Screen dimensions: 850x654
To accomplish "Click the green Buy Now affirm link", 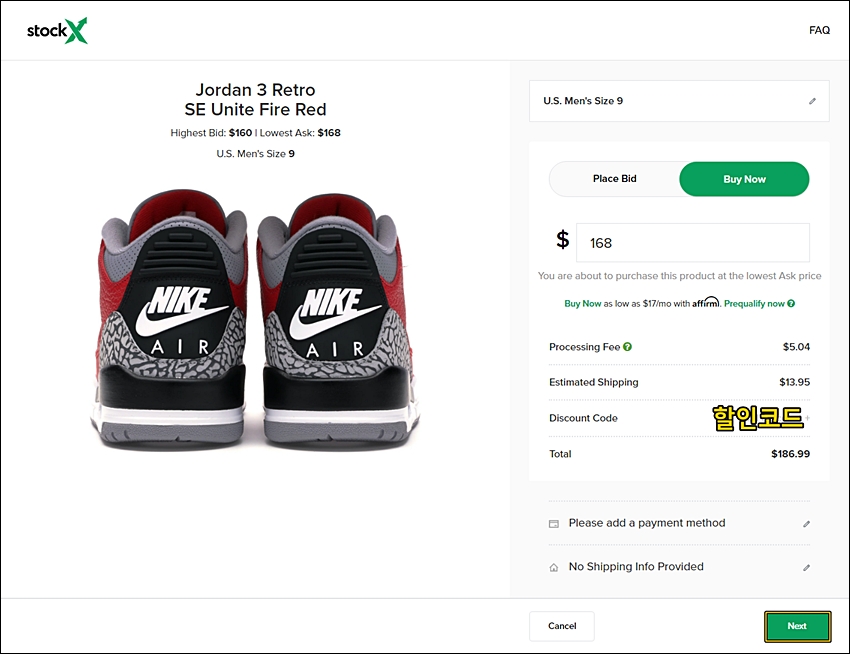I will (x=582, y=304).
